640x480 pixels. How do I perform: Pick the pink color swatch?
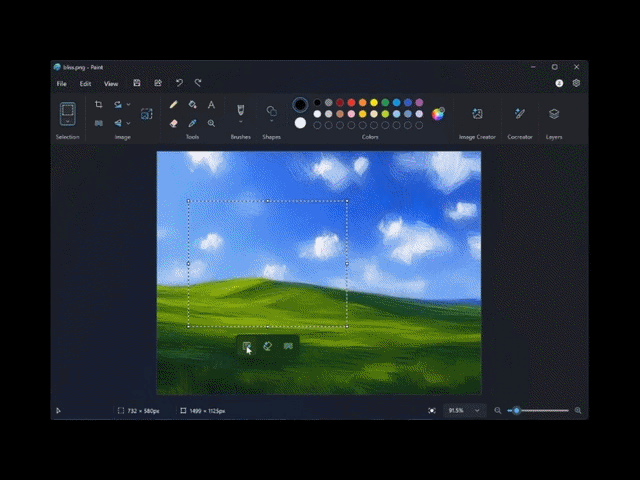pyautogui.click(x=351, y=114)
